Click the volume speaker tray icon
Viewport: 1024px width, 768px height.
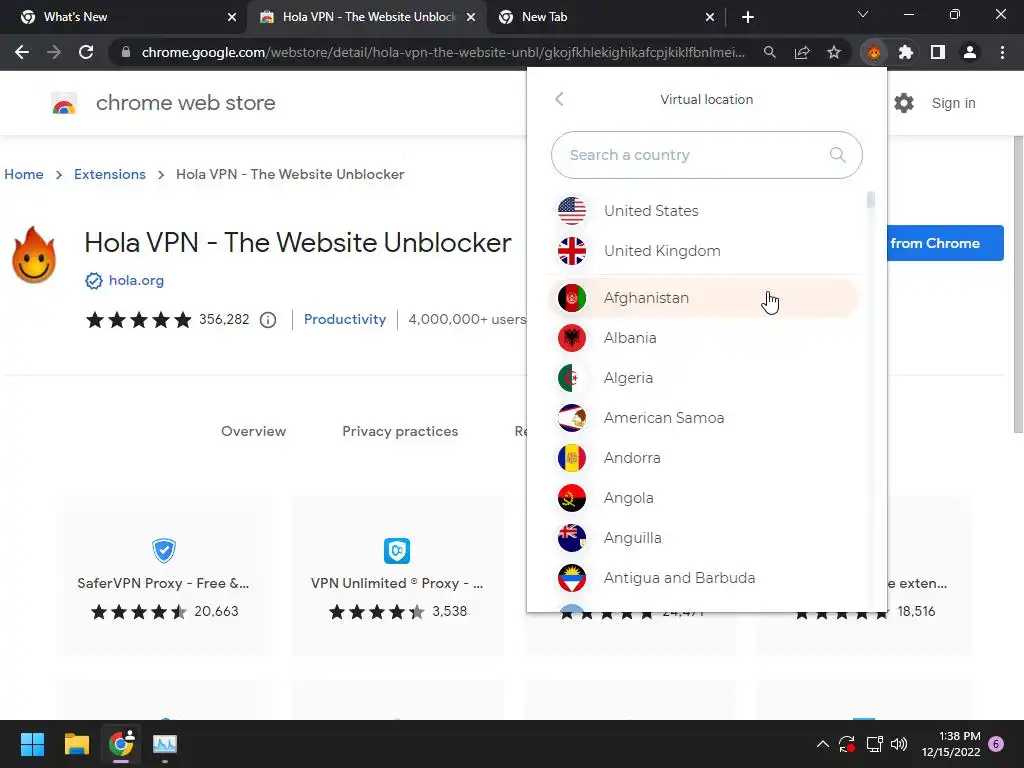click(899, 744)
